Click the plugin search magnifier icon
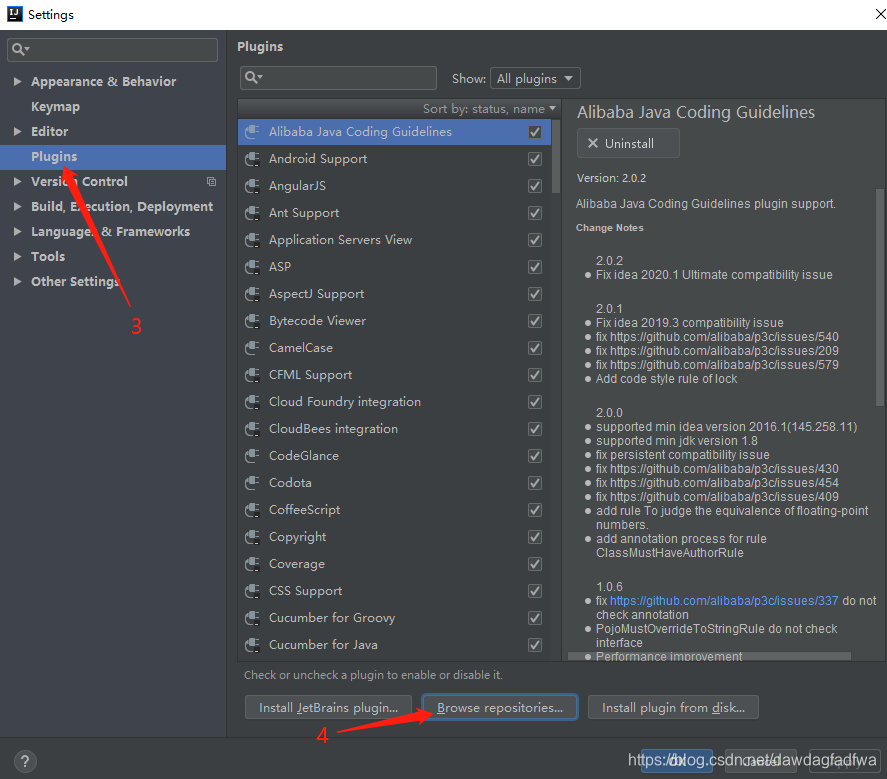 (x=253, y=78)
